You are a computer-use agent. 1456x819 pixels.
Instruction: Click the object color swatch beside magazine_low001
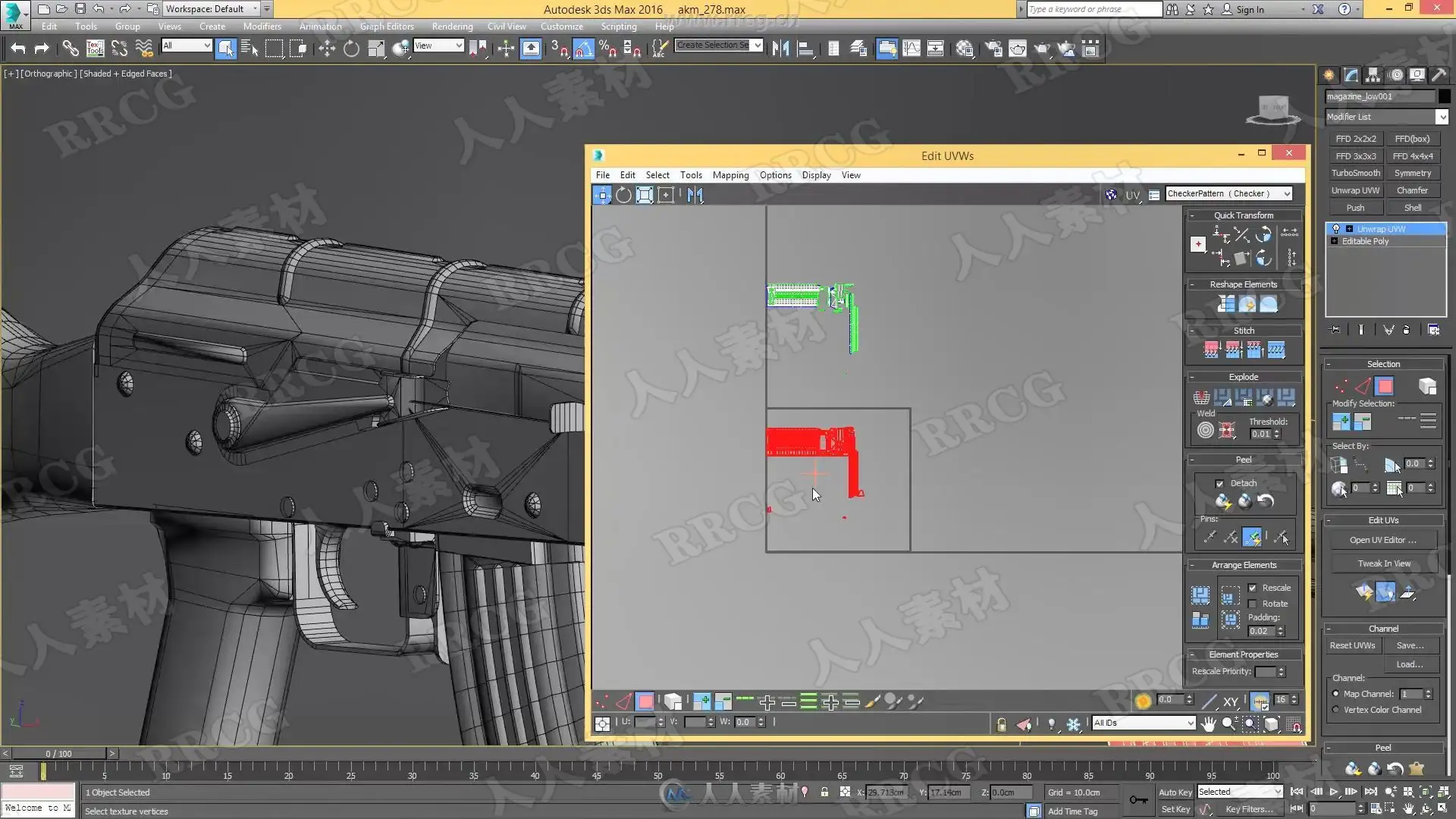pos(1444,96)
